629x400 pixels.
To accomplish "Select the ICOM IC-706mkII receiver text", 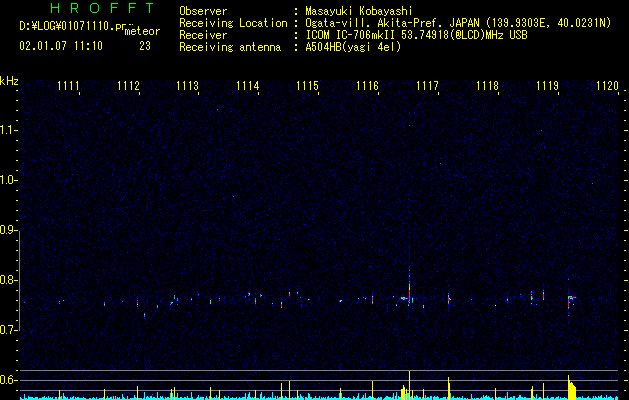I will click(x=416, y=35).
